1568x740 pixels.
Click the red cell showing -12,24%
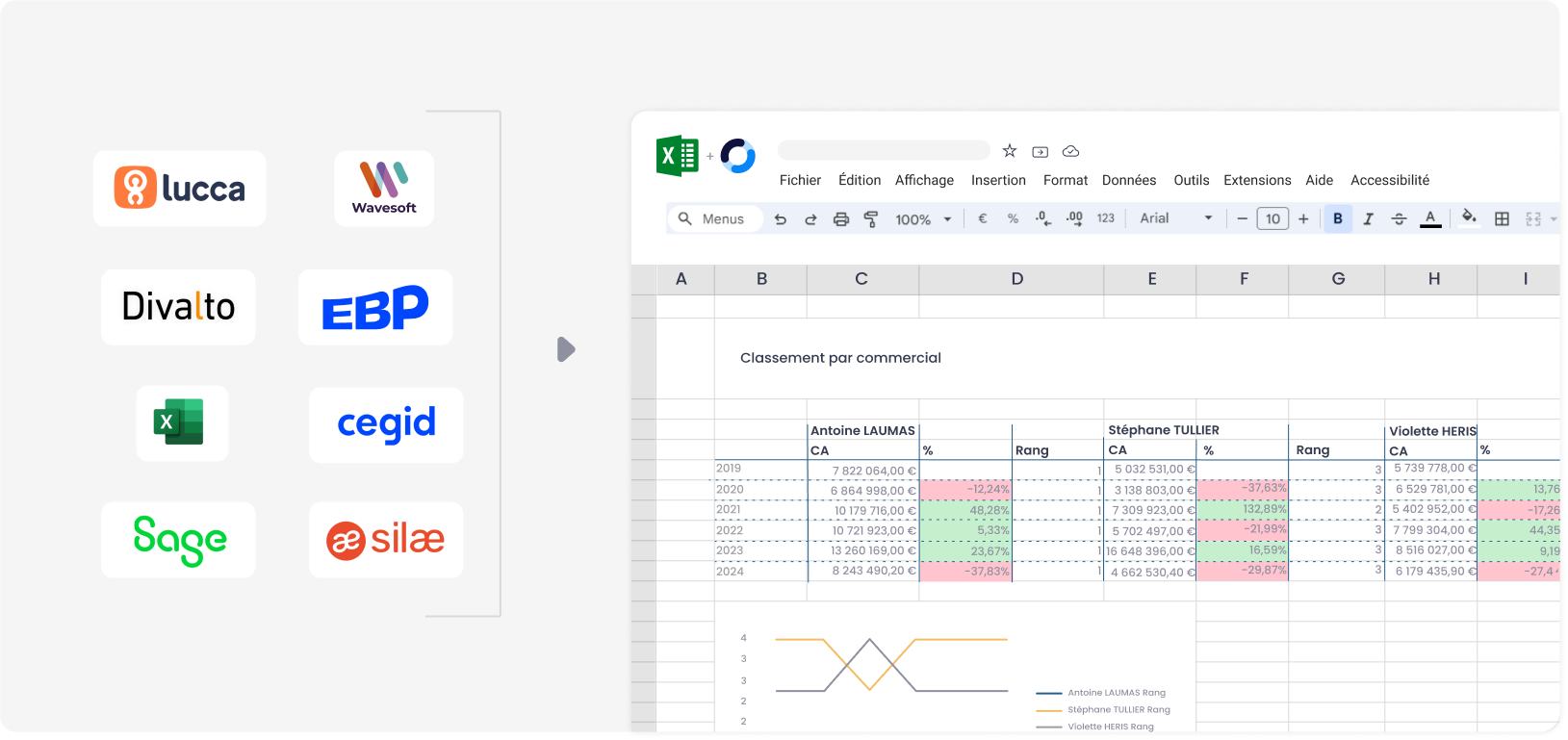965,489
